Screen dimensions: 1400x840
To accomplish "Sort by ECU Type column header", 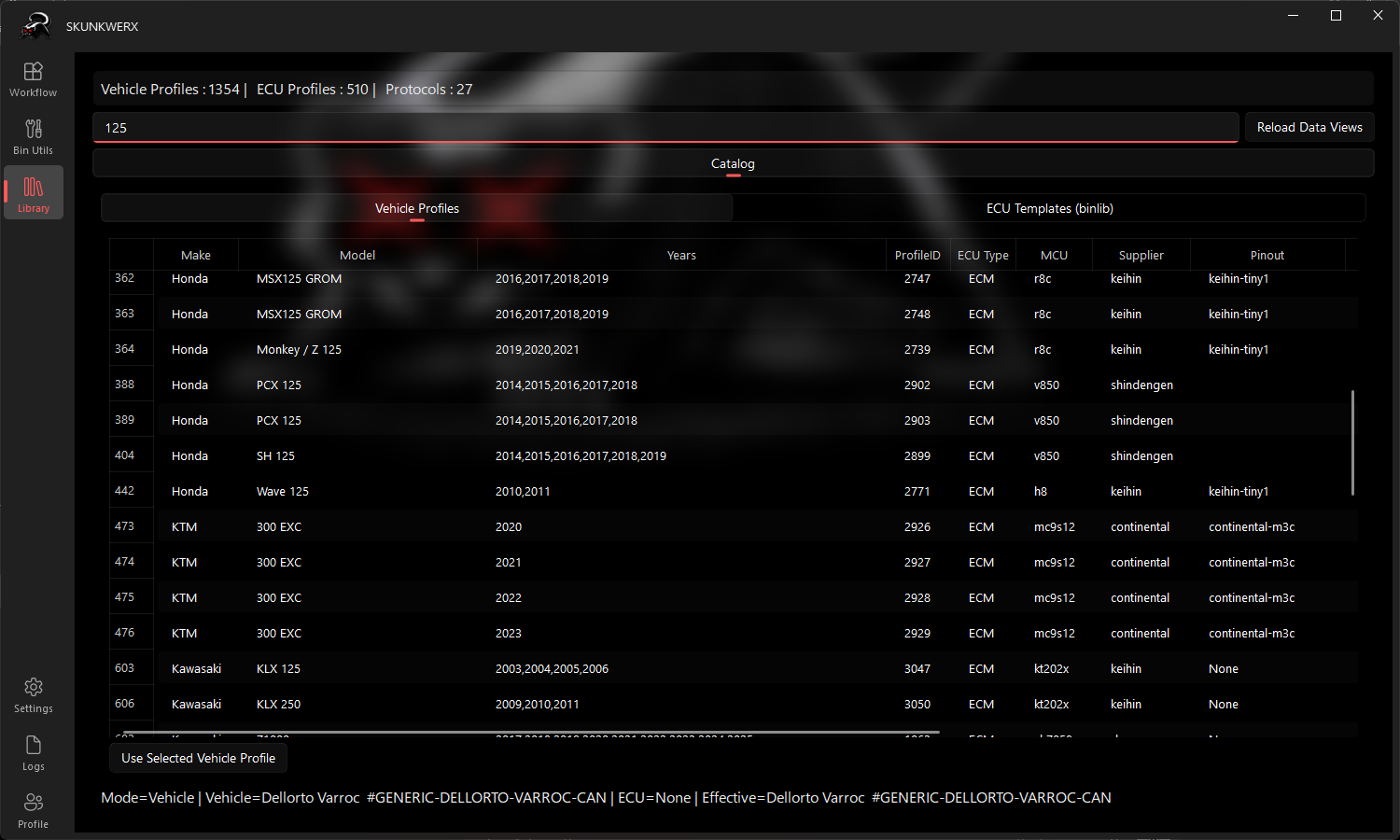I will coord(983,255).
